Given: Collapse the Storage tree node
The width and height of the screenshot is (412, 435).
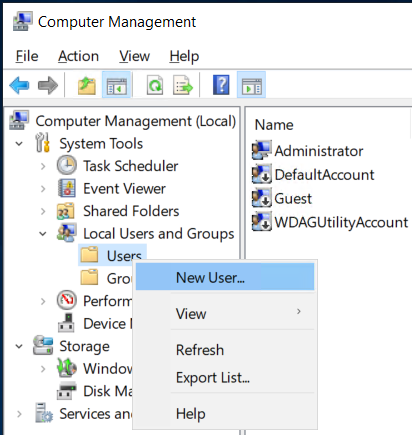Looking at the screenshot, I should click(x=19, y=346).
